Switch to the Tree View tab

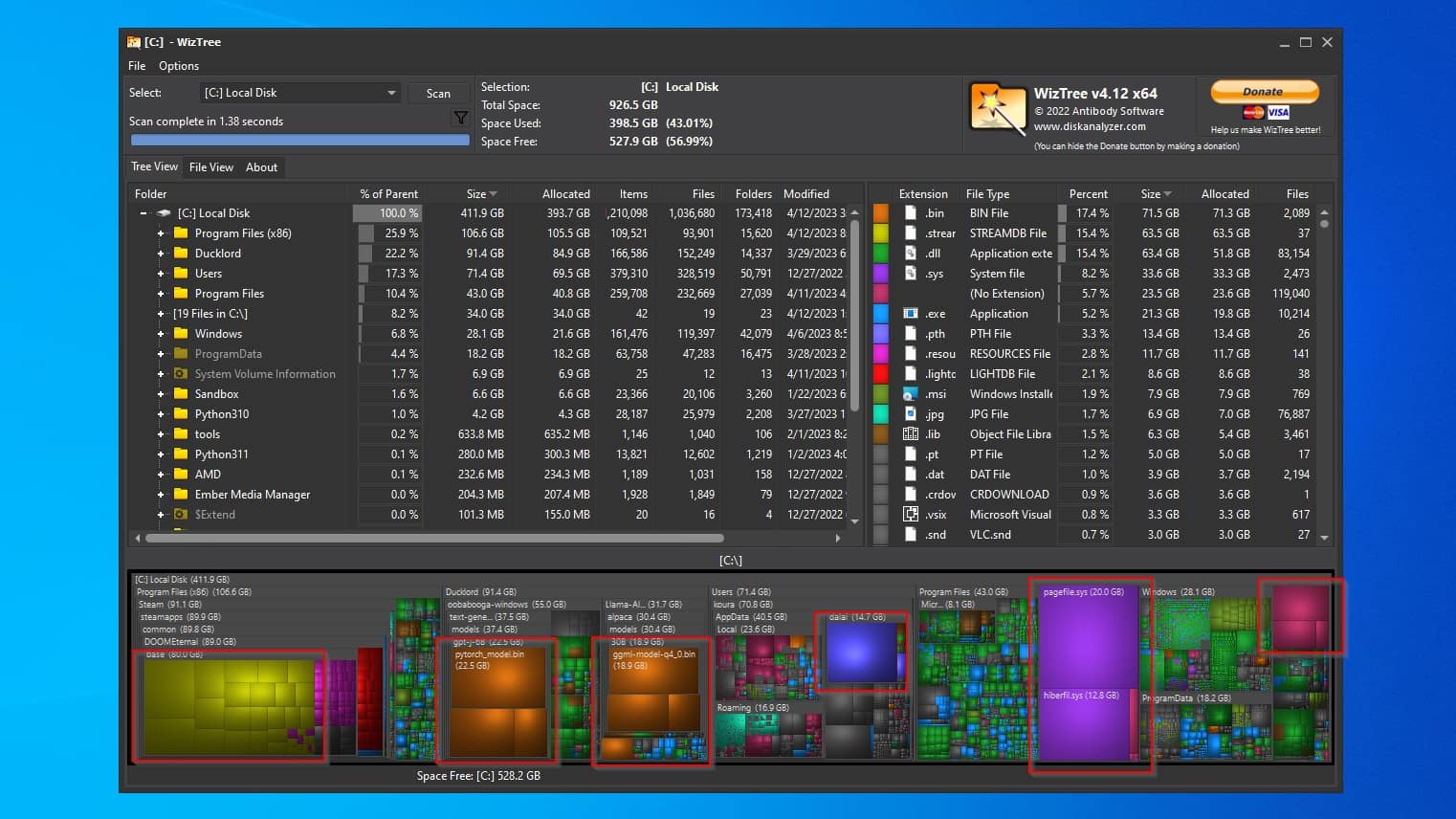click(154, 166)
